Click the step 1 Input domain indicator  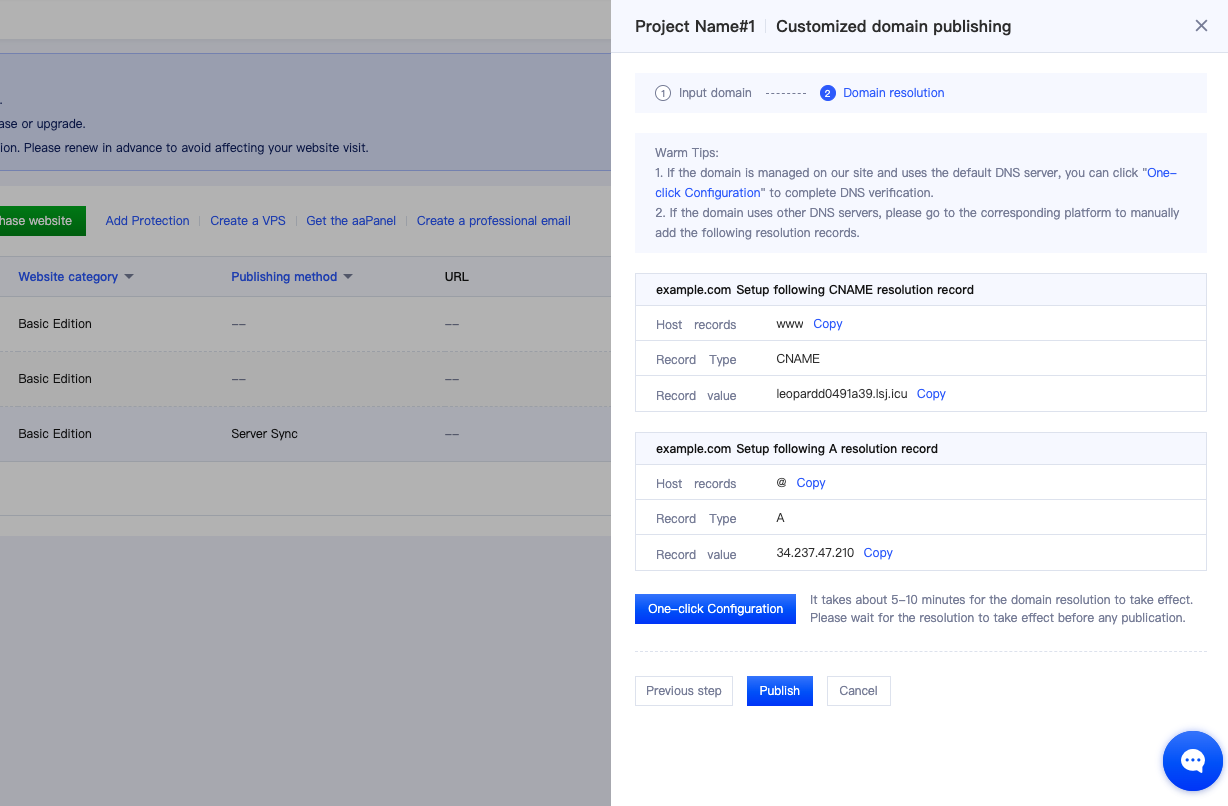(703, 93)
